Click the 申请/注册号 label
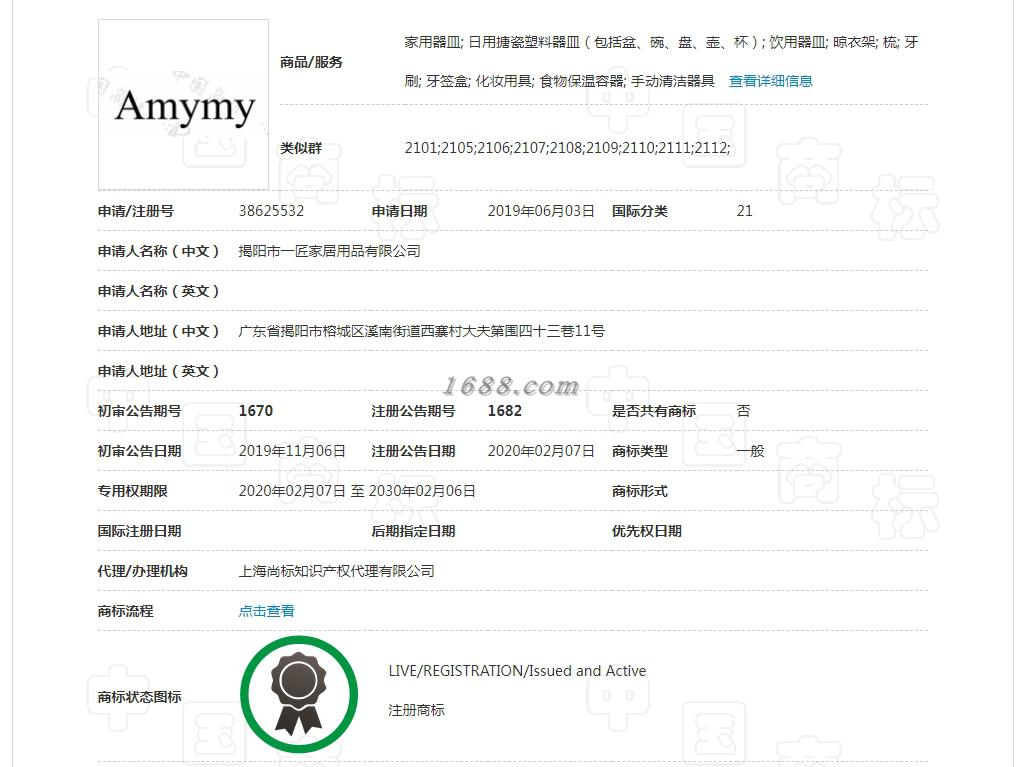 (x=135, y=211)
